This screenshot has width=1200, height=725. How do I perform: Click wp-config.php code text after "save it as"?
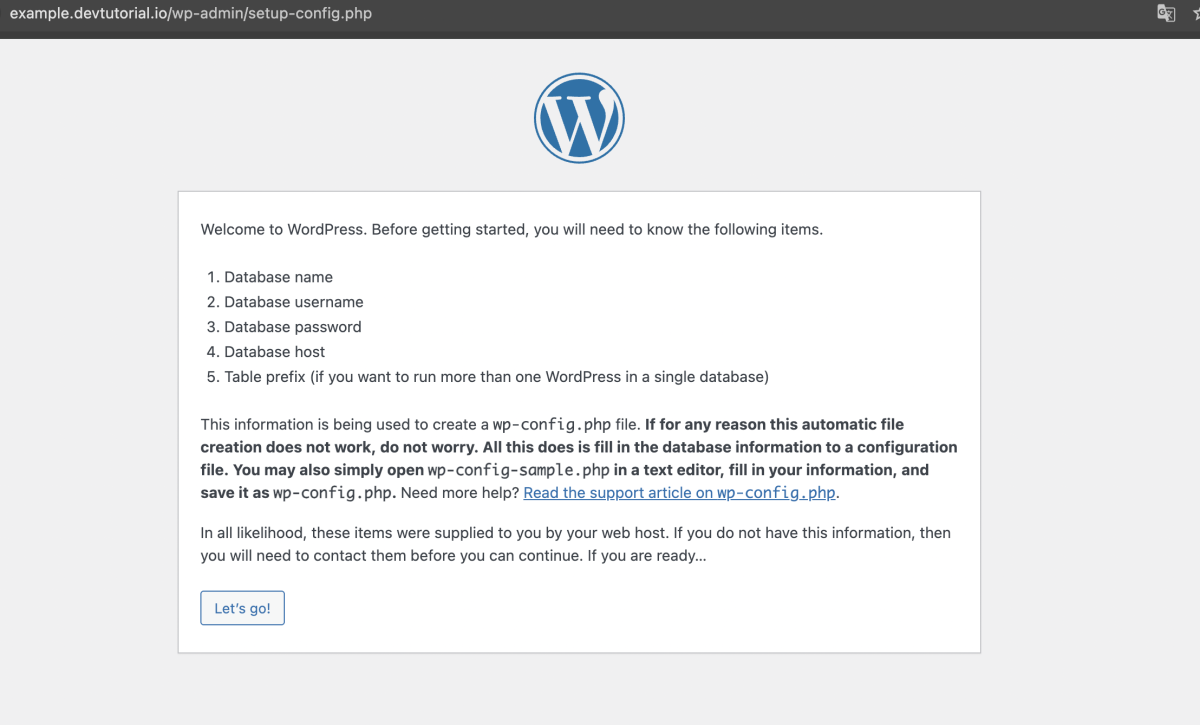pyautogui.click(x=333, y=493)
